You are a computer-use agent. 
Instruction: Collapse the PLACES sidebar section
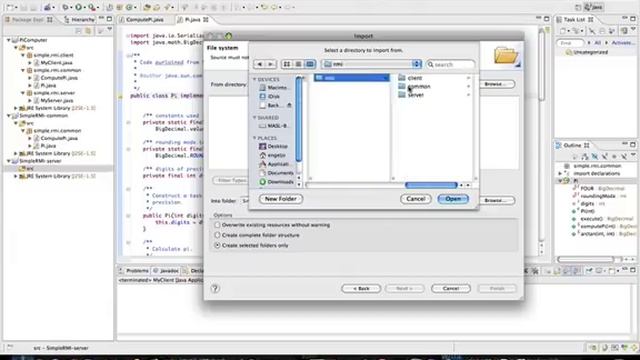[x=255, y=138]
